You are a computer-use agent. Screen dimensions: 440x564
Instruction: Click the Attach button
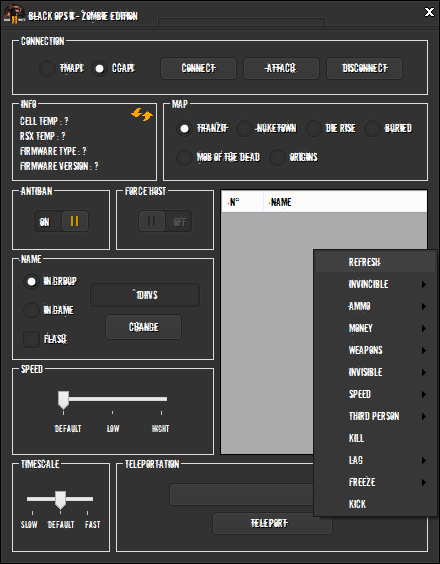[x=281, y=68]
